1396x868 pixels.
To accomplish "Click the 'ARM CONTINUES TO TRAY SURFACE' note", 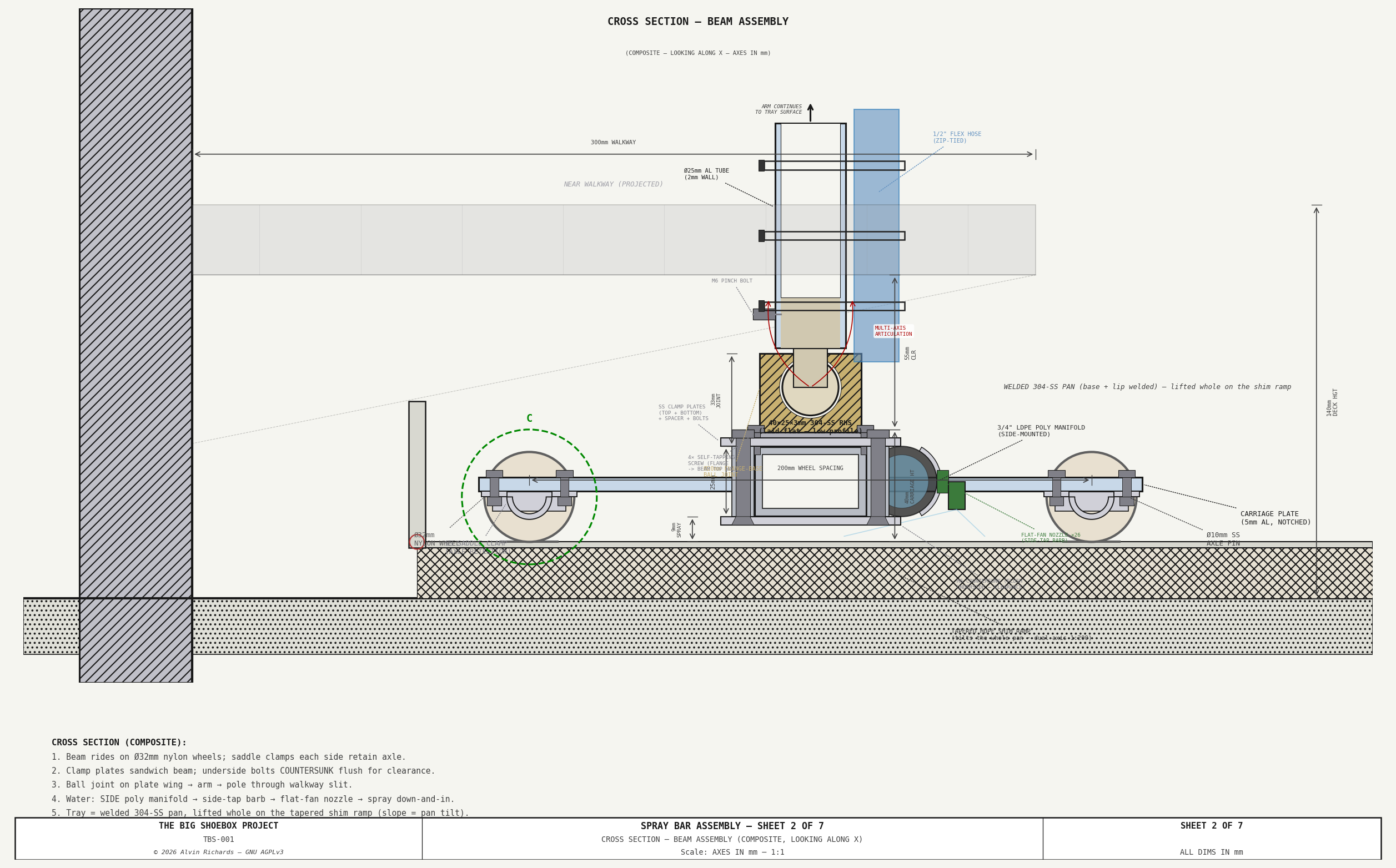I will tap(778, 109).
